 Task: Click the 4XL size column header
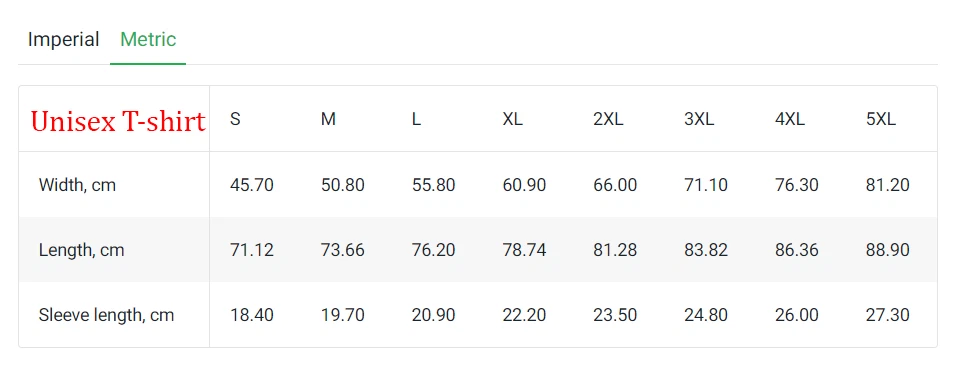[790, 119]
